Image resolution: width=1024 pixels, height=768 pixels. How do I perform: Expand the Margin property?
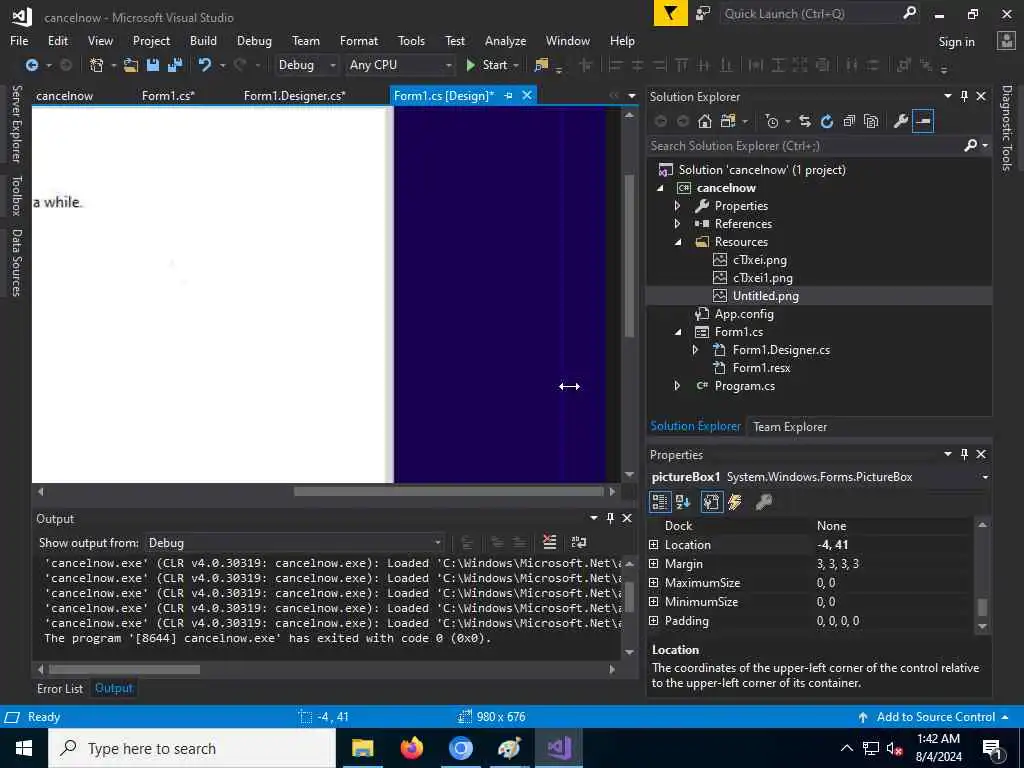coord(654,564)
